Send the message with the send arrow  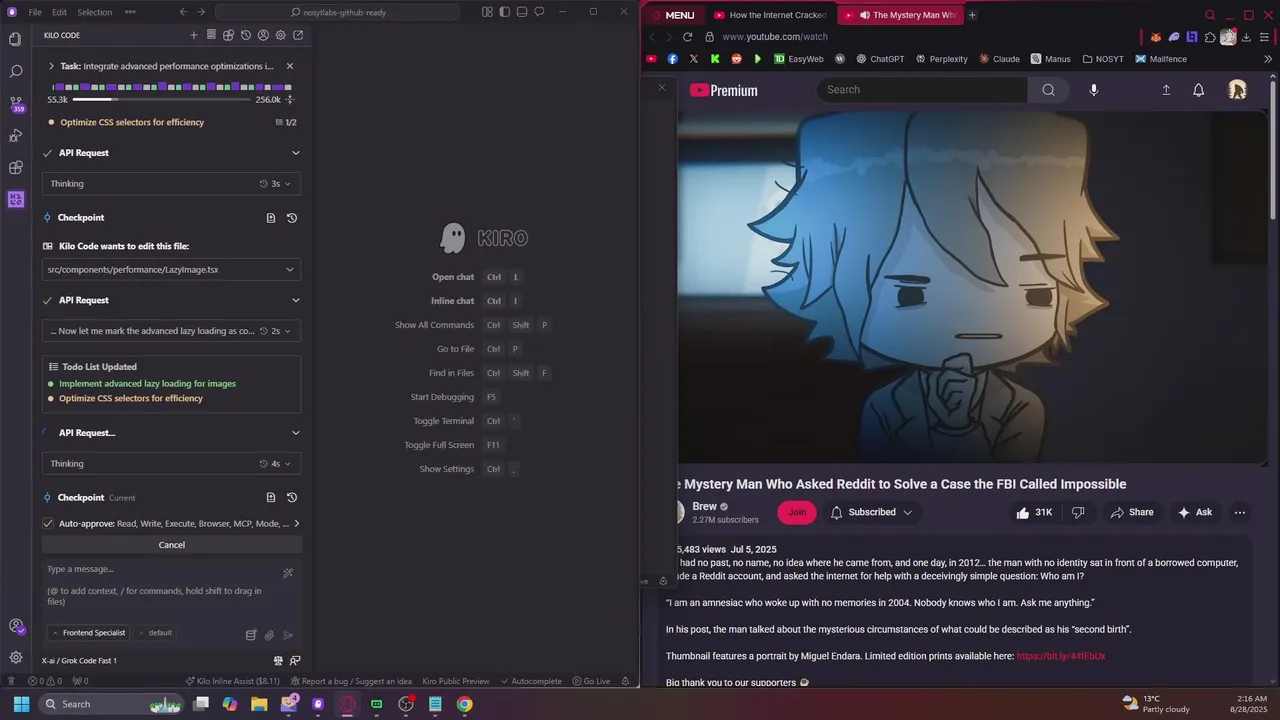tap(288, 634)
